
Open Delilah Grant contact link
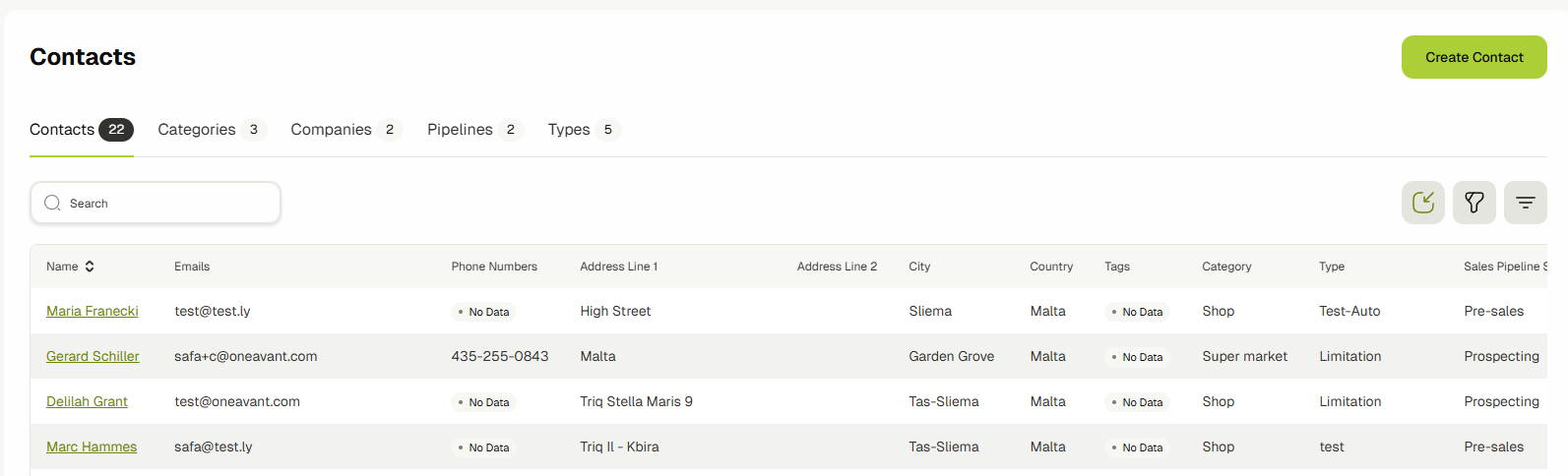tap(87, 401)
